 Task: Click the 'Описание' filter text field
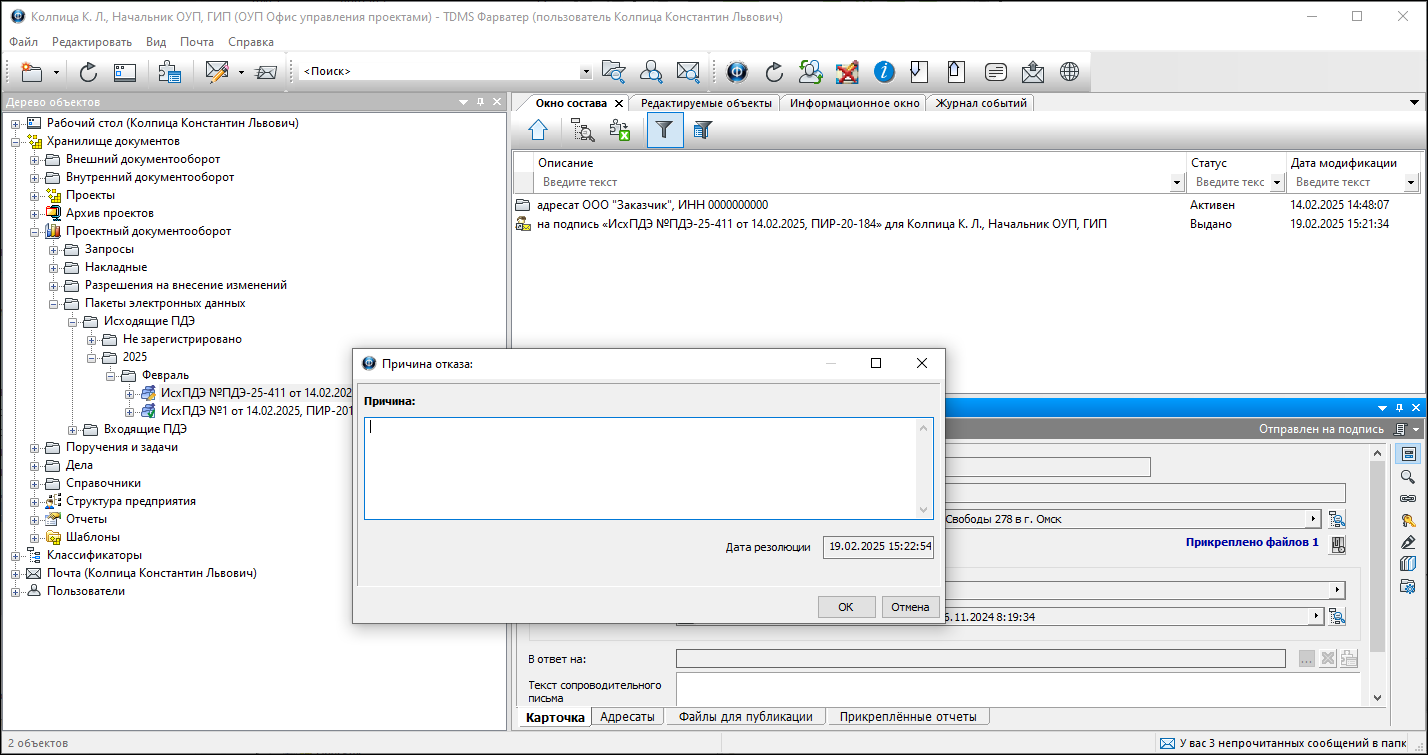click(854, 183)
